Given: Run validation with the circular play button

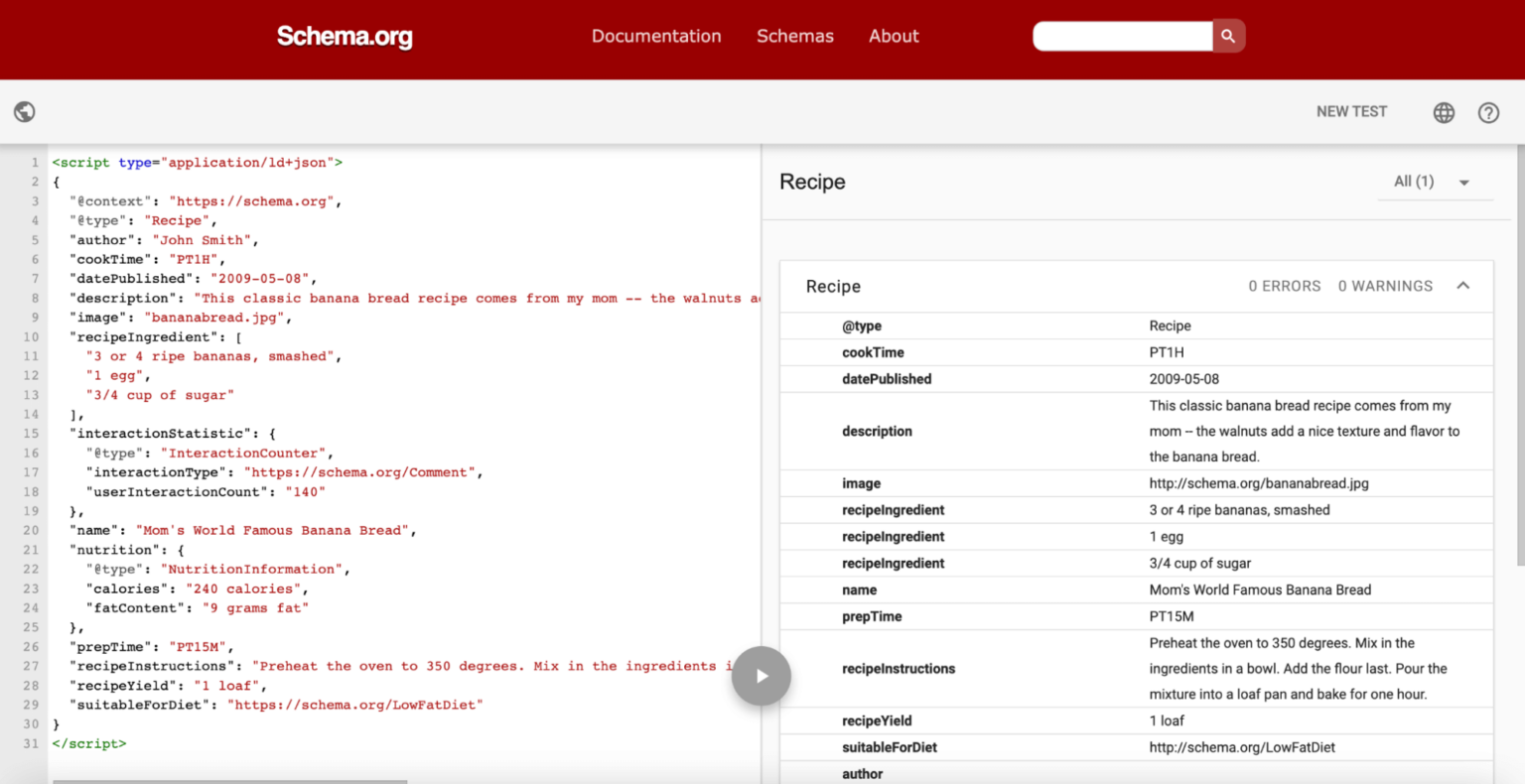Looking at the screenshot, I should (761, 676).
